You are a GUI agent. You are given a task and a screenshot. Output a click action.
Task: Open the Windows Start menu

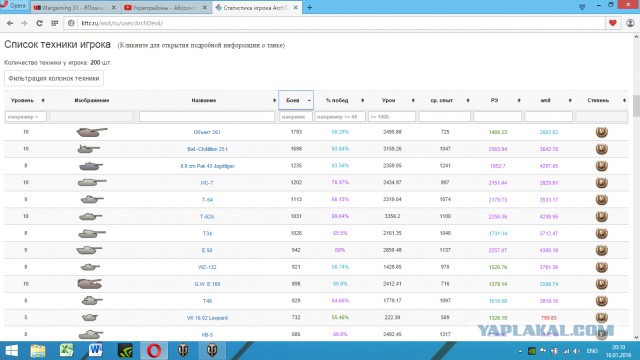click(x=11, y=351)
